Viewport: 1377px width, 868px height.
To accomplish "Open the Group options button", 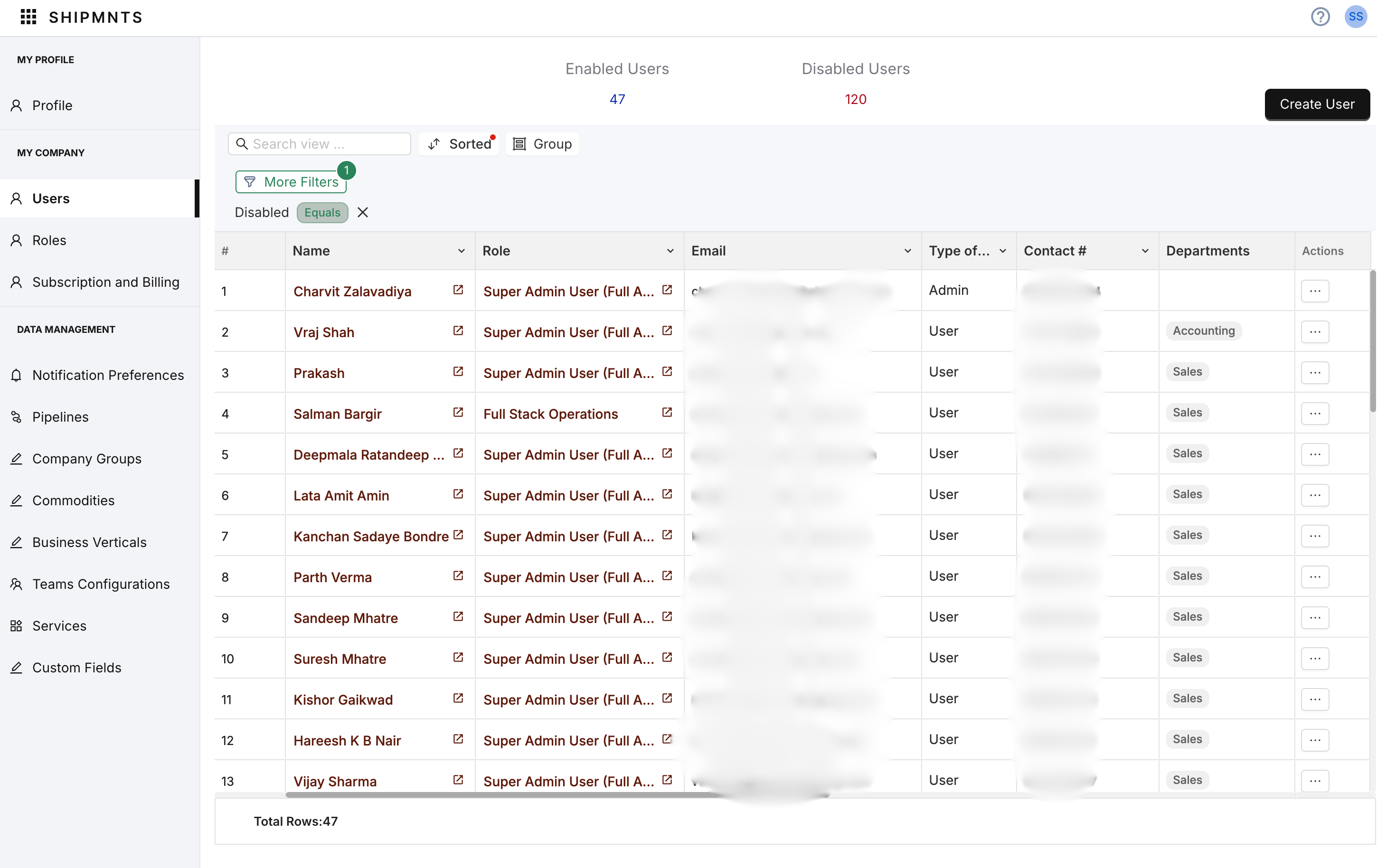I will (542, 144).
